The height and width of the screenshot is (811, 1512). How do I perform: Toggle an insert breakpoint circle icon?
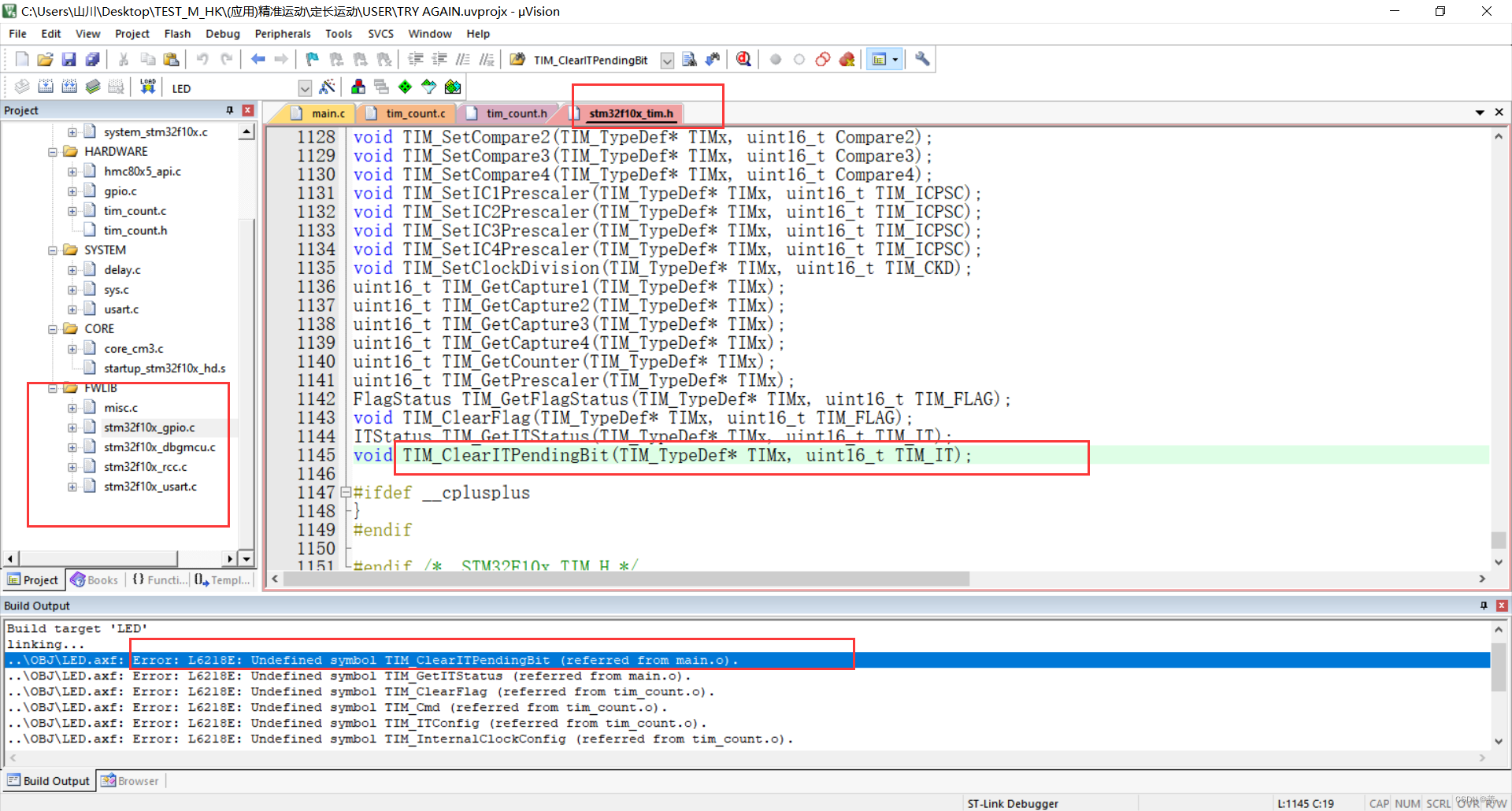pyautogui.click(x=776, y=59)
